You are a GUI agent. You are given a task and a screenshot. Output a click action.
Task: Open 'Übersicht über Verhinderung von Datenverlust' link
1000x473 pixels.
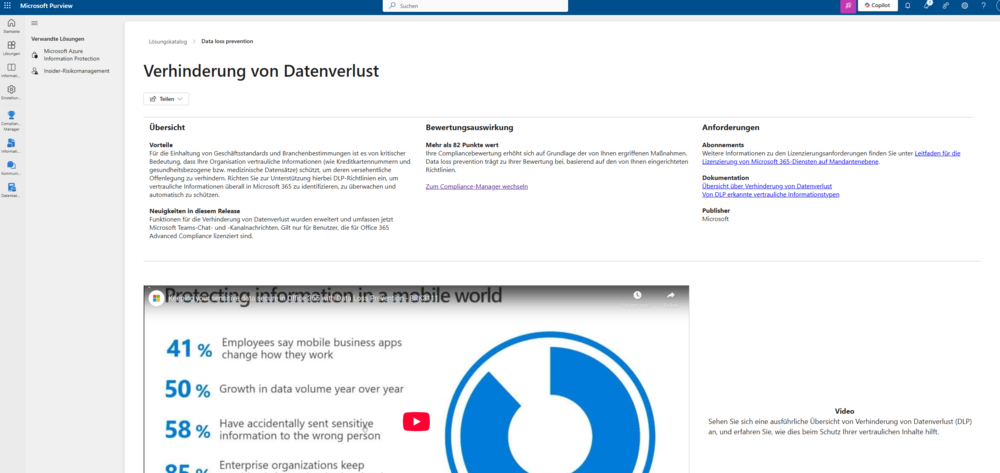[x=766, y=186]
